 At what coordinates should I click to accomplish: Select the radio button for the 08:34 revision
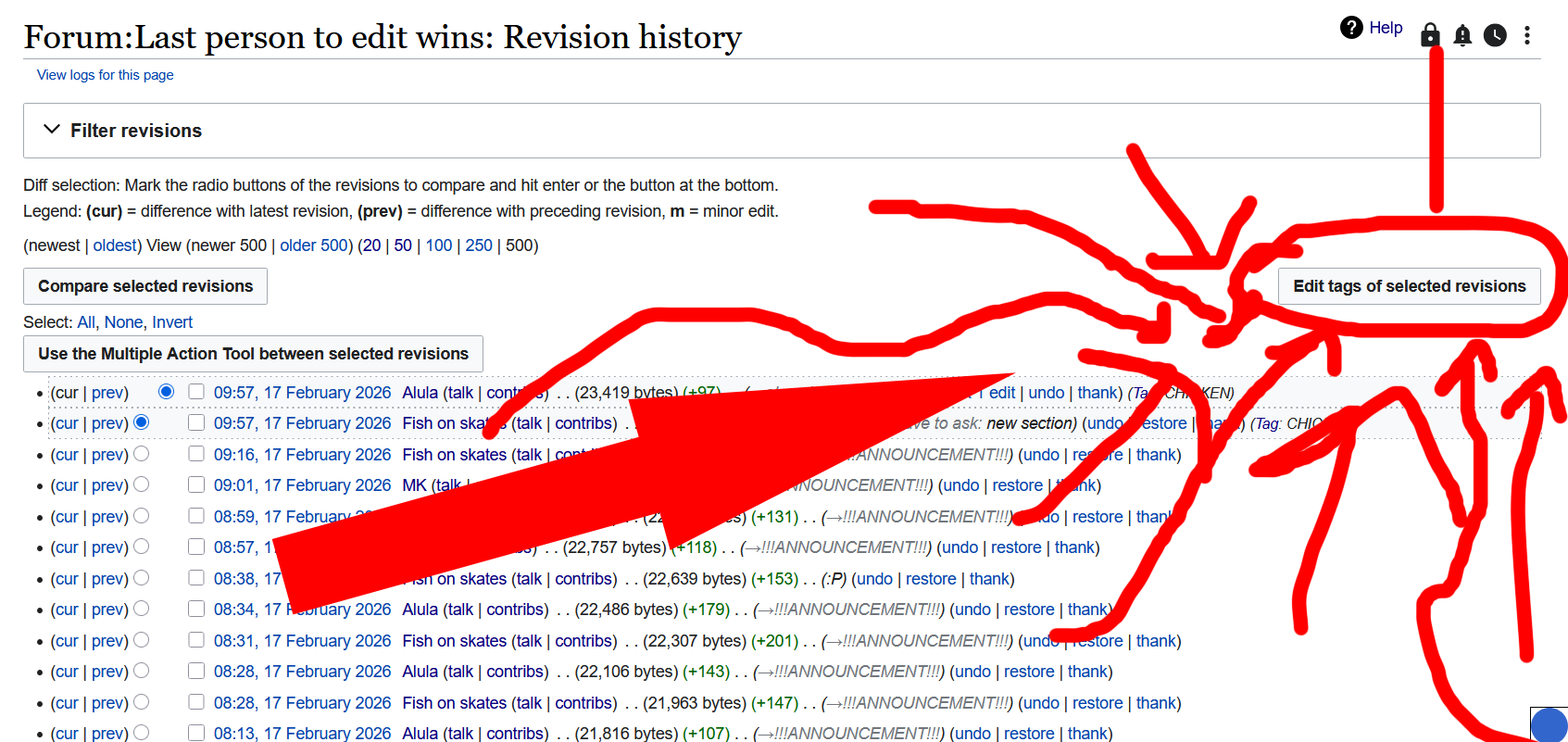click(141, 609)
